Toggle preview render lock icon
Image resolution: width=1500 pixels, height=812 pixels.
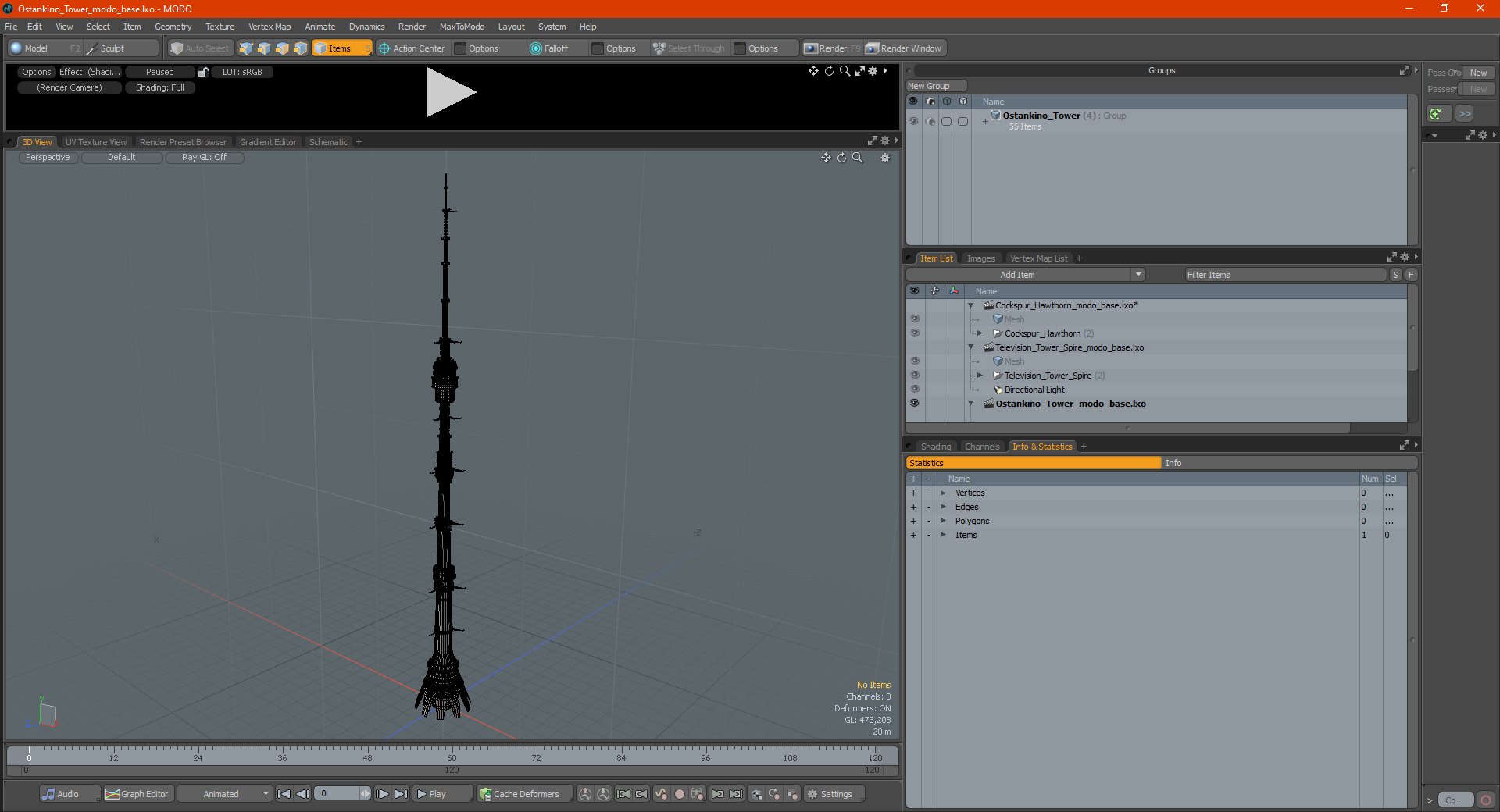click(x=203, y=72)
